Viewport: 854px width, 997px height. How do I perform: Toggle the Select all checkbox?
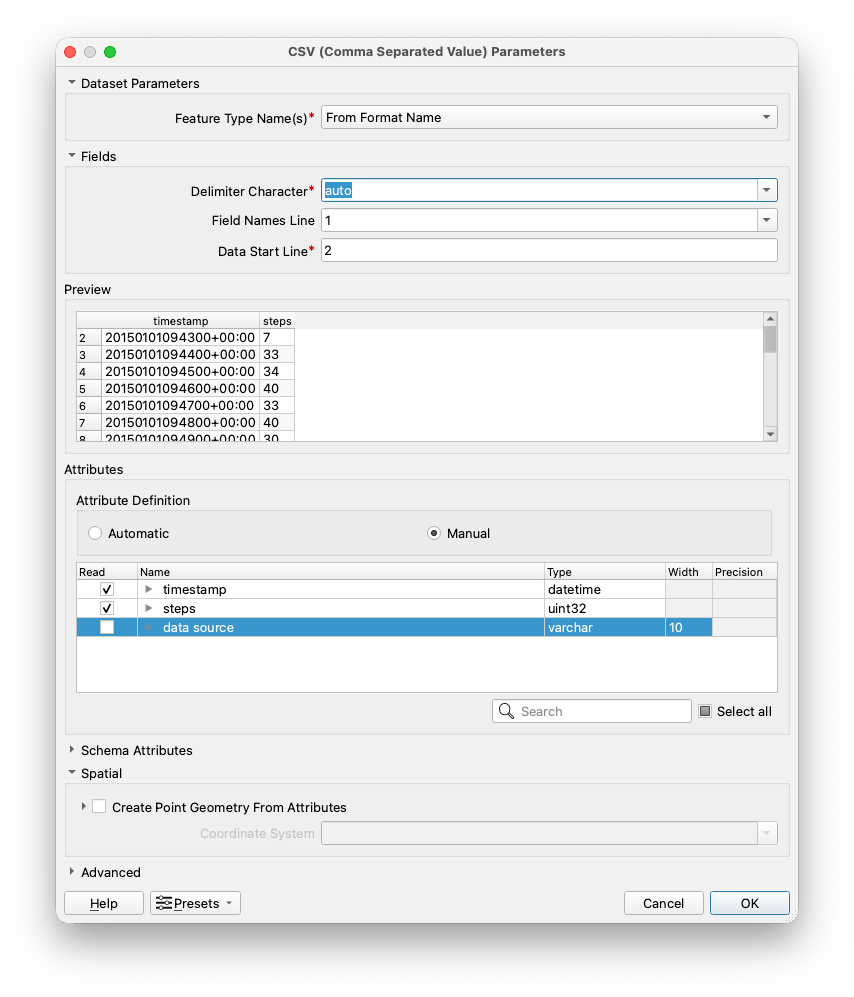pos(705,711)
